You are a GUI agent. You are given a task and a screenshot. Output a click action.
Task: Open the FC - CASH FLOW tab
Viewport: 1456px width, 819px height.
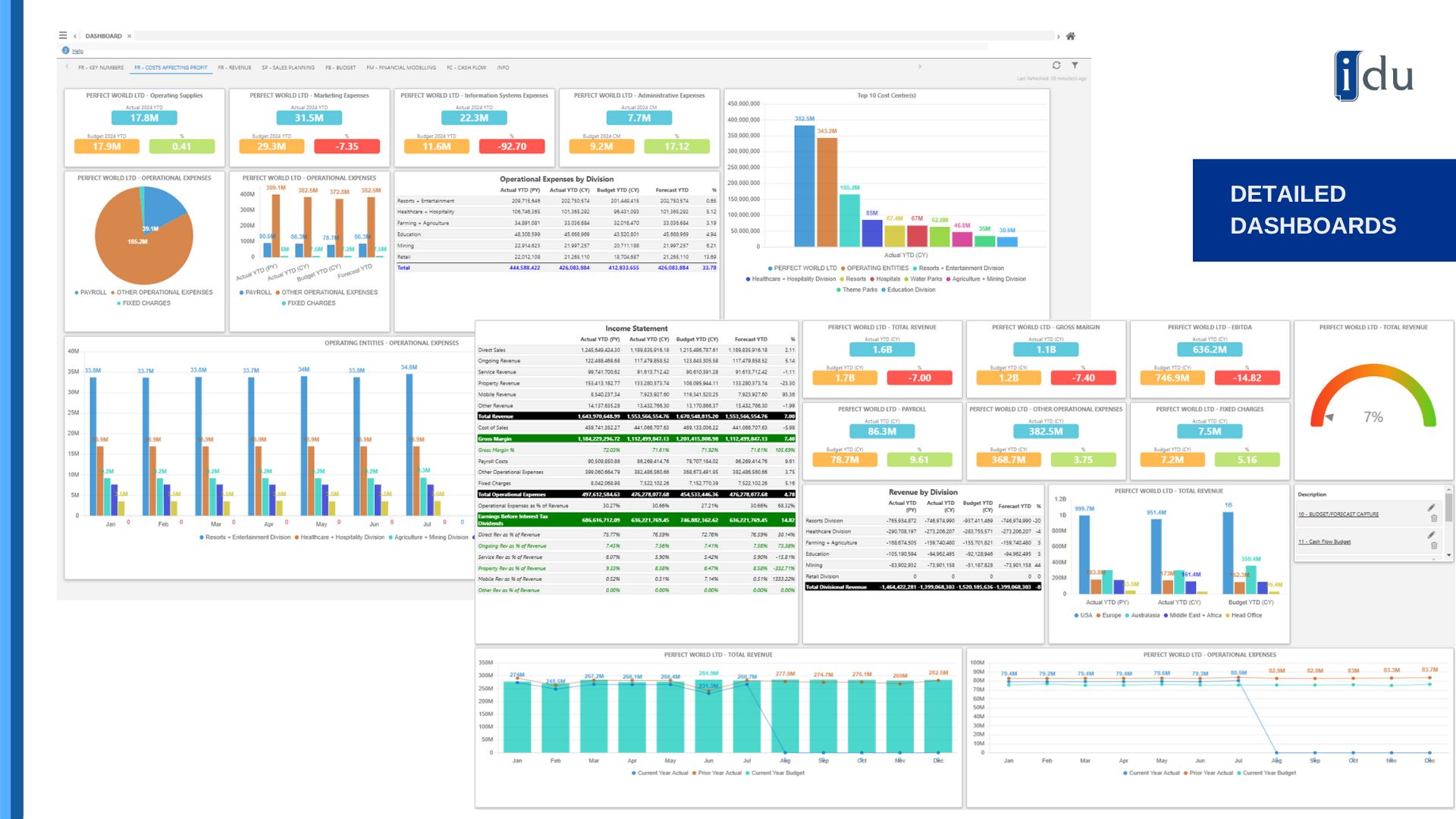point(466,67)
